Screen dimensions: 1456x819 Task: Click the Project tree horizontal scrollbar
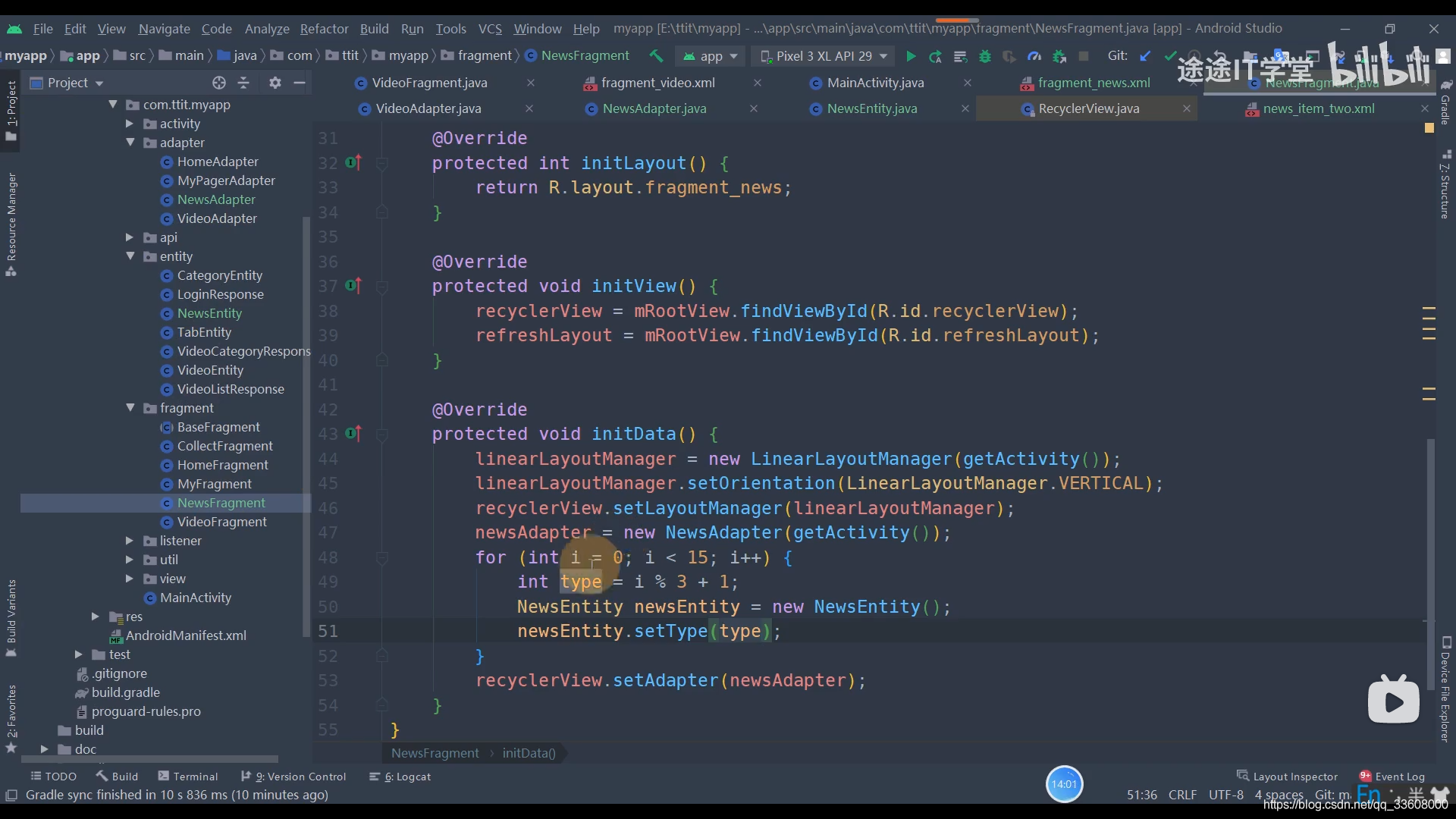(x=149, y=758)
